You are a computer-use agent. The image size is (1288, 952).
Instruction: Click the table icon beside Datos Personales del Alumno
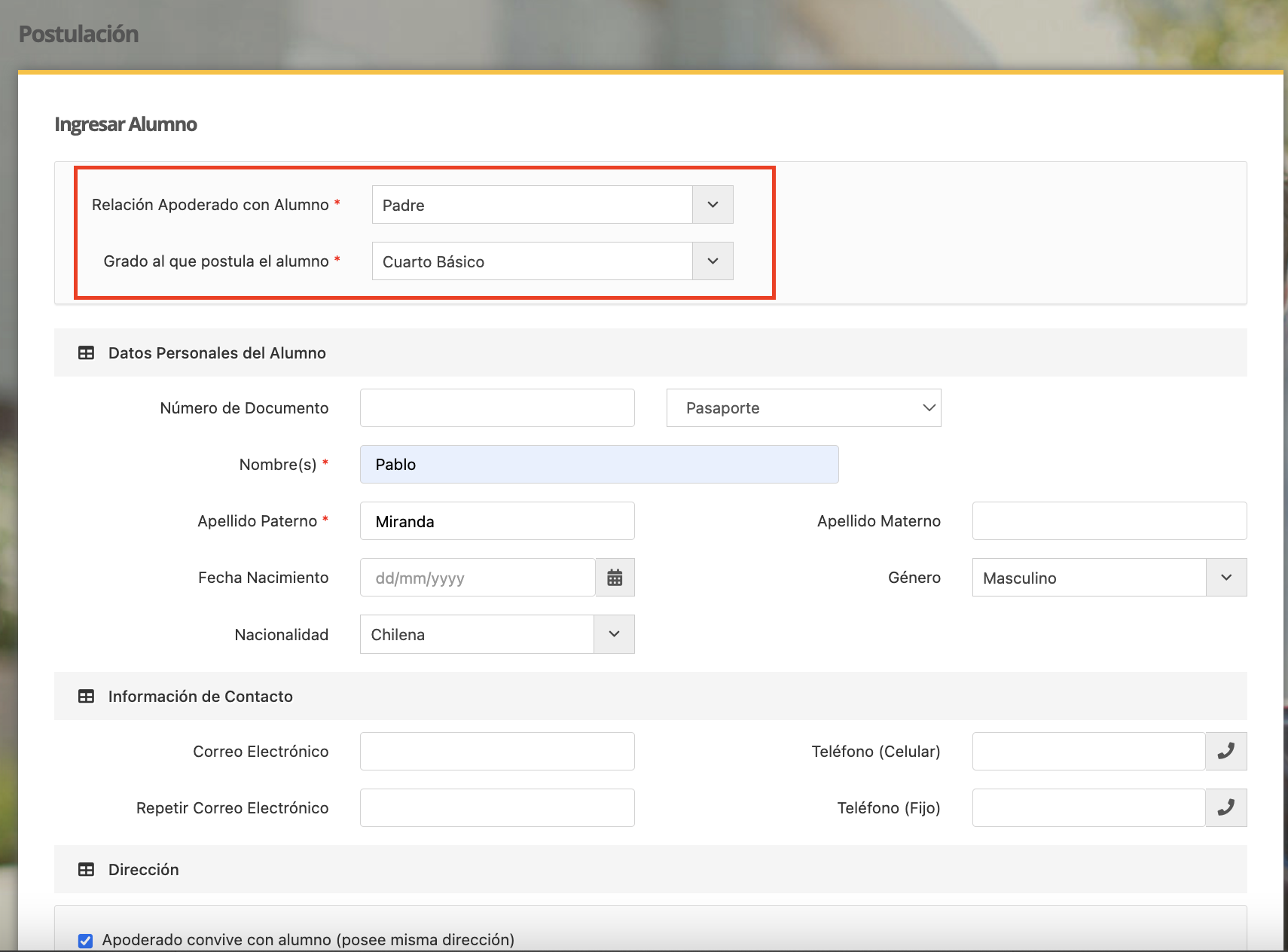87,353
